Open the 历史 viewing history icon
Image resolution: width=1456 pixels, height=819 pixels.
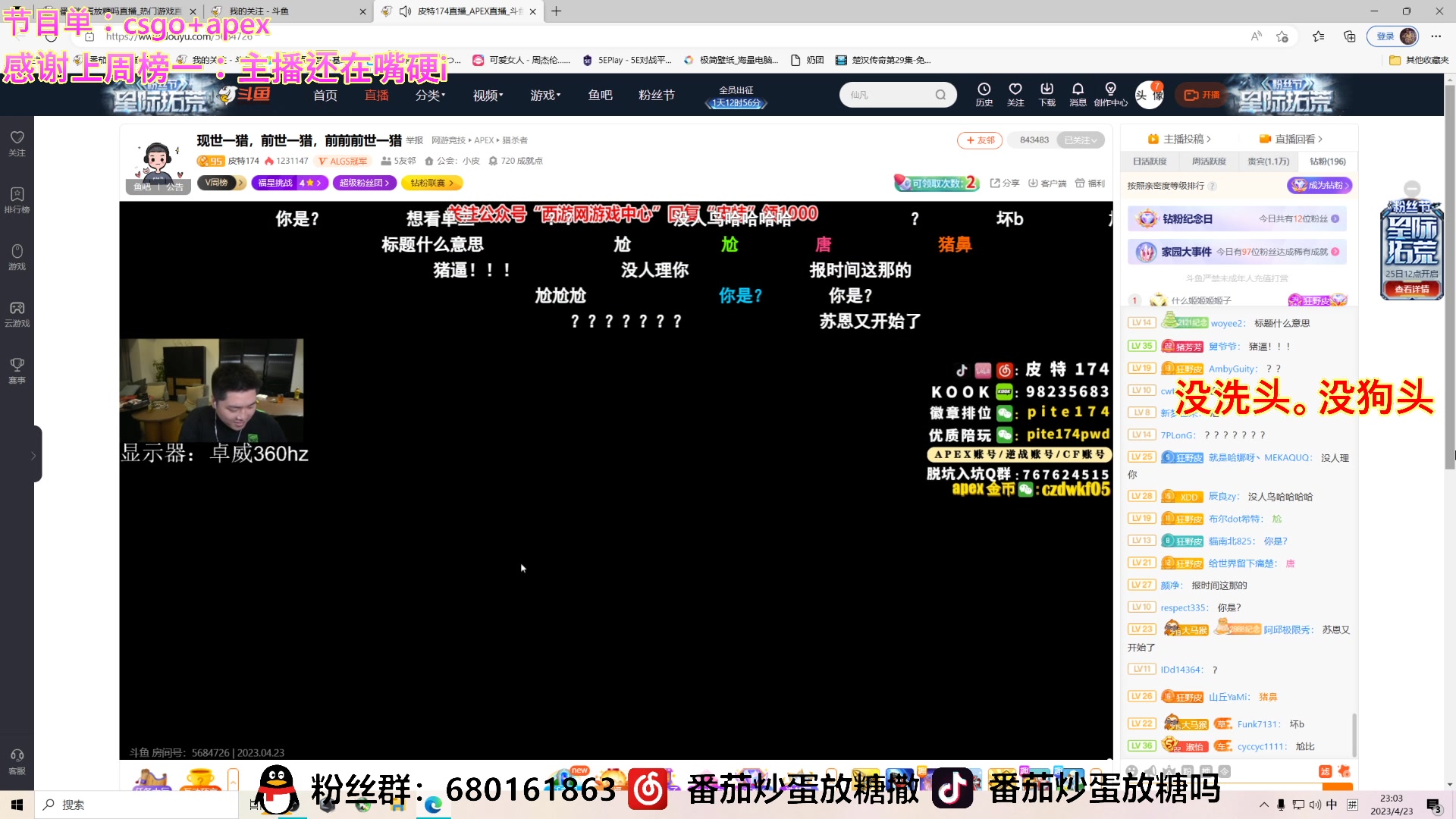984,95
